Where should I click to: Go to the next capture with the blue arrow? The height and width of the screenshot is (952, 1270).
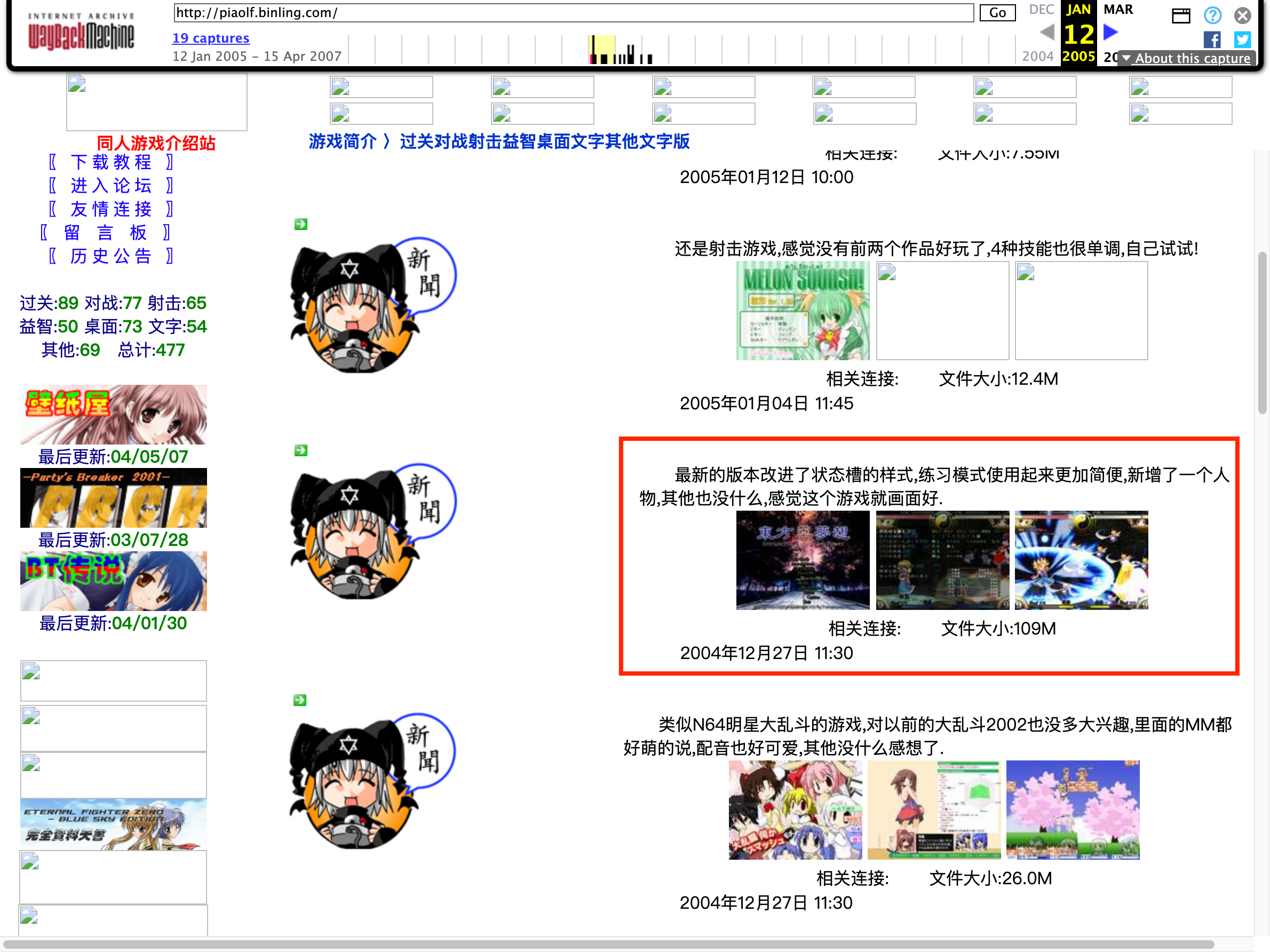[x=1111, y=32]
